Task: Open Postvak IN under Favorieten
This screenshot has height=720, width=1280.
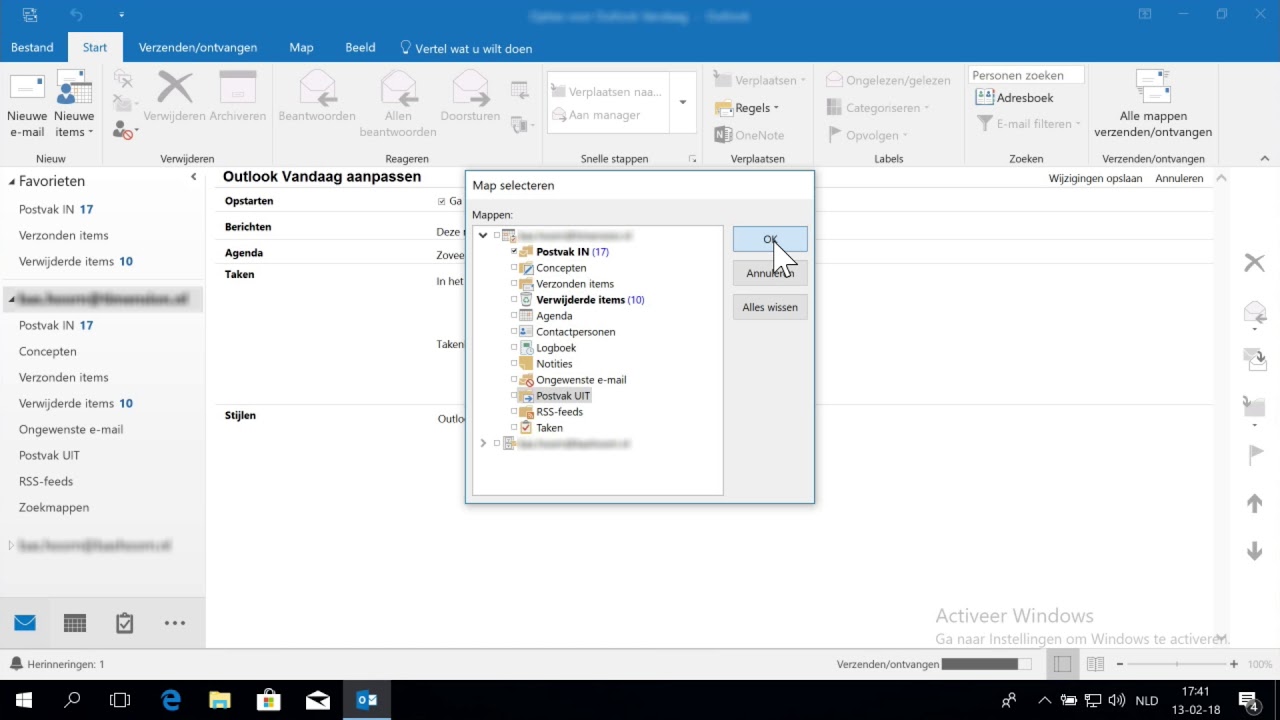Action: [x=56, y=210]
